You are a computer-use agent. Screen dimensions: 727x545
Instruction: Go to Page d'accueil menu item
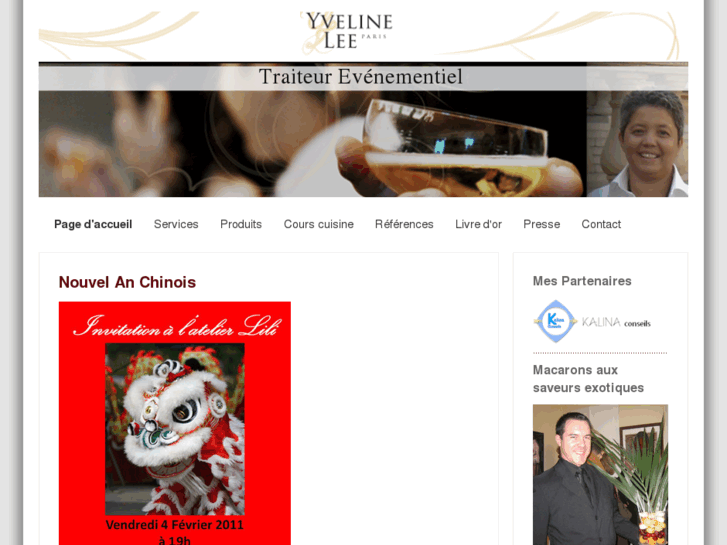93,224
